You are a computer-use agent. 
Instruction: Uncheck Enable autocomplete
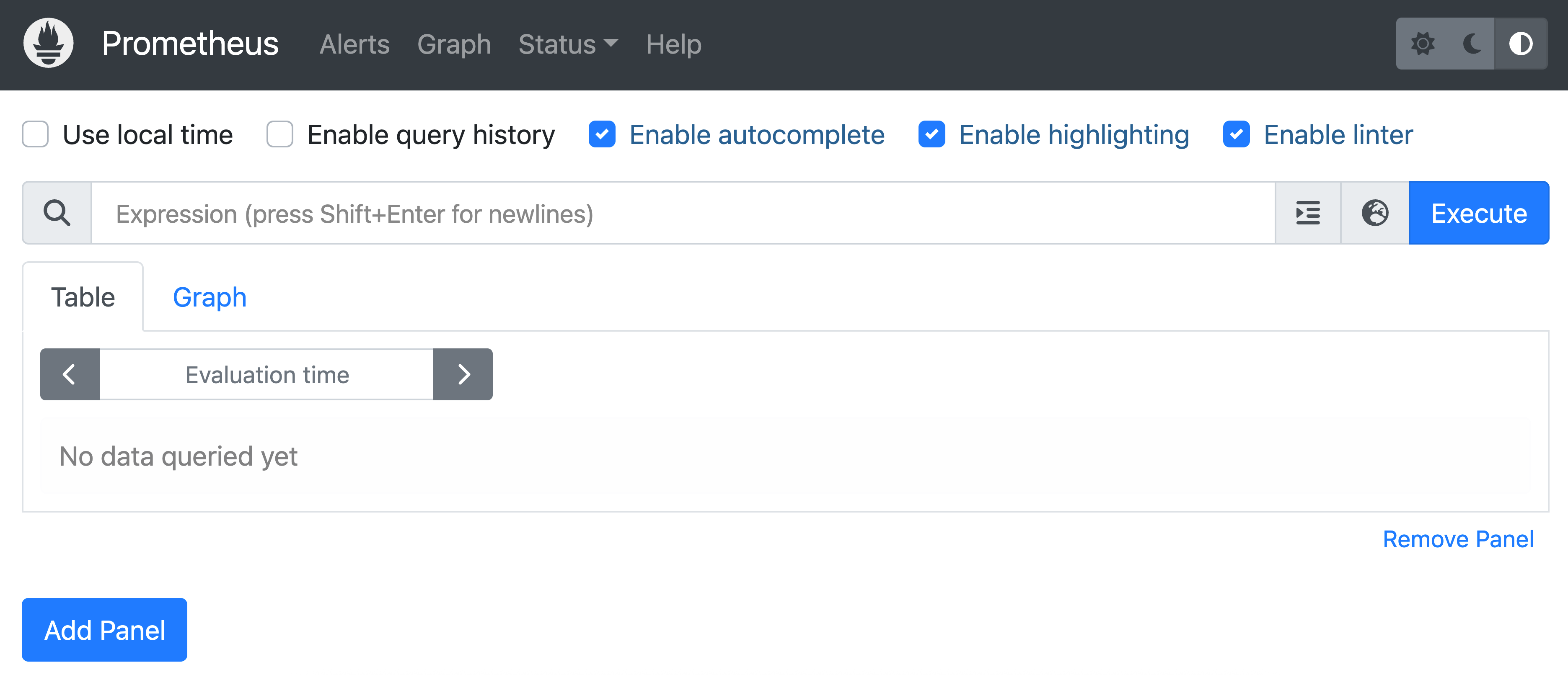coord(602,134)
